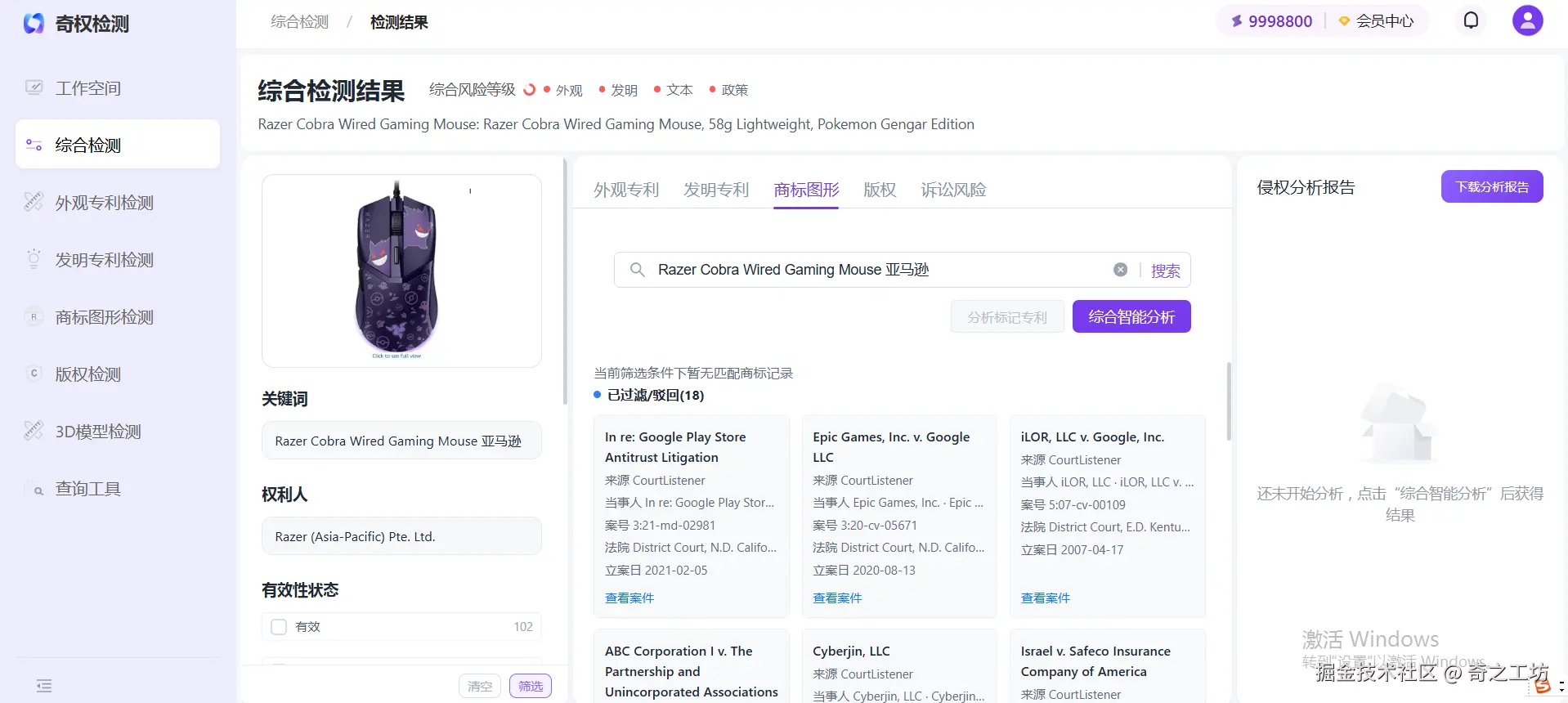This screenshot has width=1568, height=703.
Task: Click case number 3:21-md-02981
Action: 674,526
